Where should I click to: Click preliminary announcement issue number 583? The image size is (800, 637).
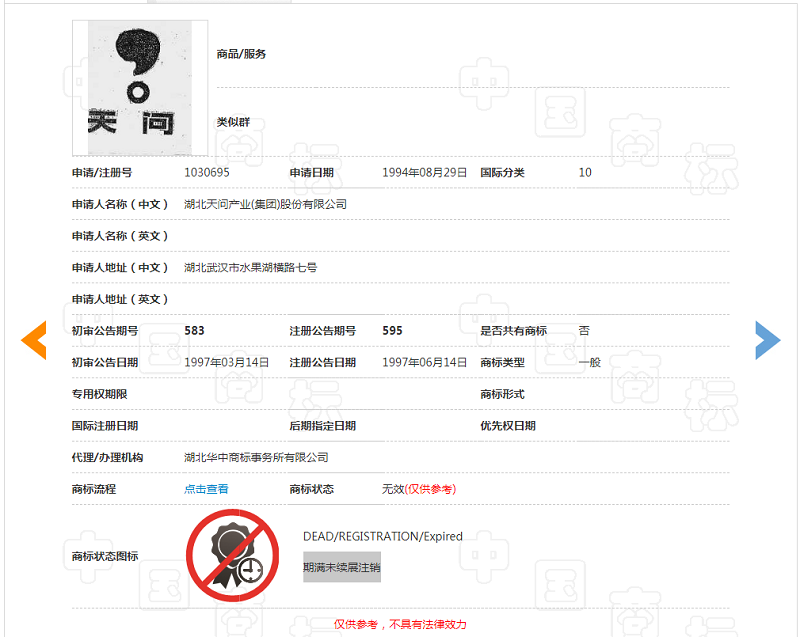coord(194,331)
